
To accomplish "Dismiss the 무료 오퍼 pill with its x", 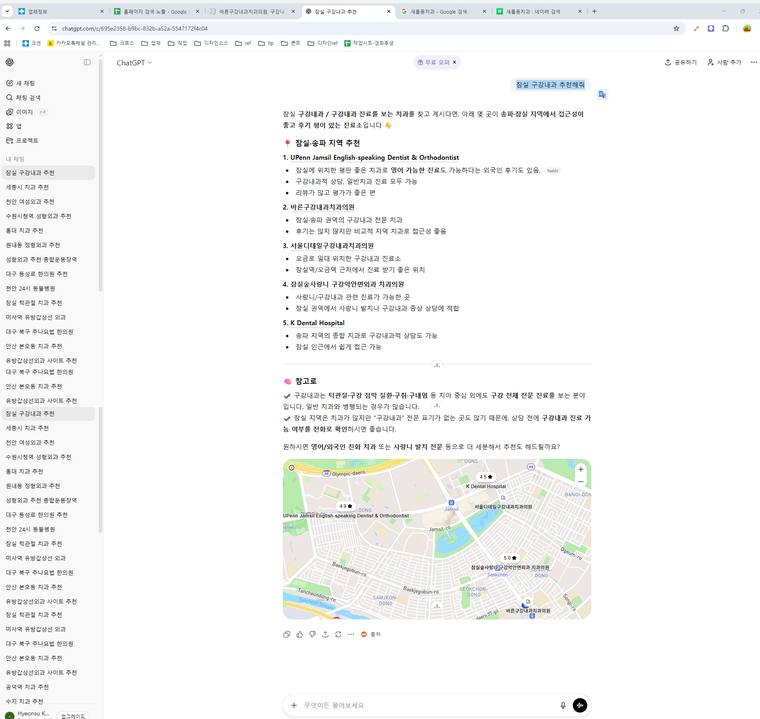I will coord(455,62).
